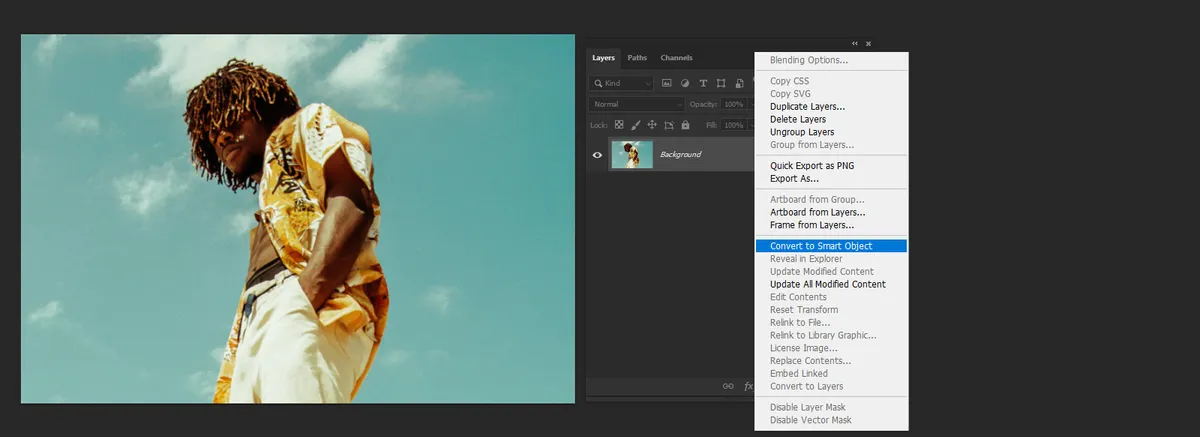Open the Kind filter dropdown

[621, 83]
